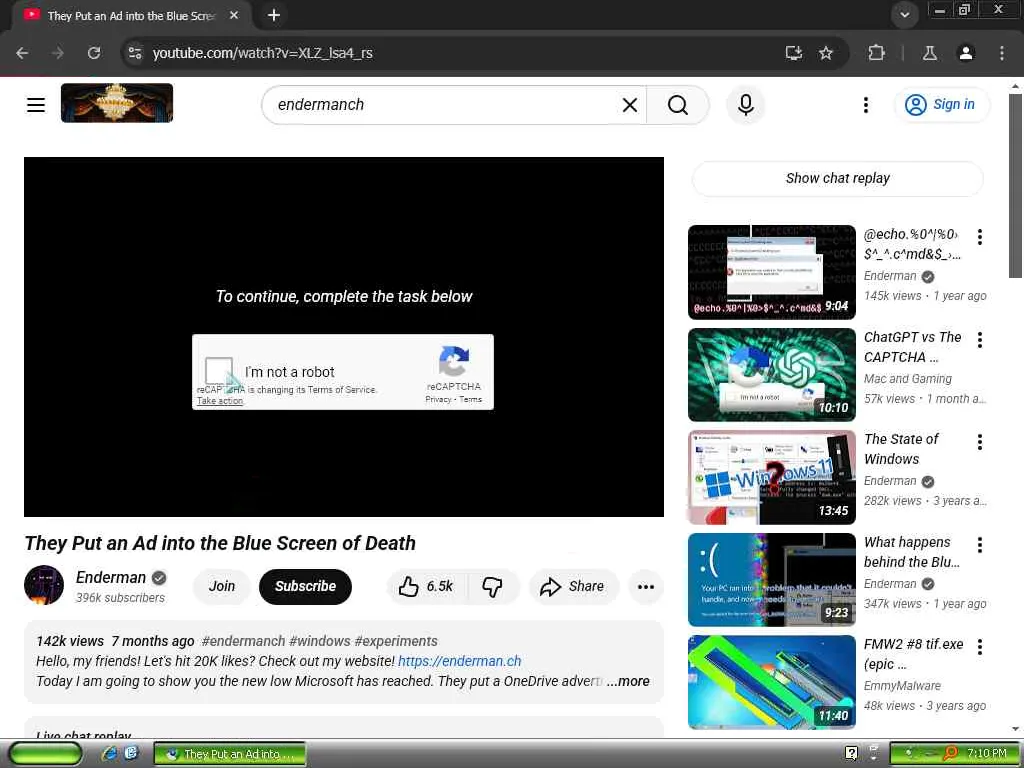Click Show chat replay button
The image size is (1024, 768).
click(838, 178)
